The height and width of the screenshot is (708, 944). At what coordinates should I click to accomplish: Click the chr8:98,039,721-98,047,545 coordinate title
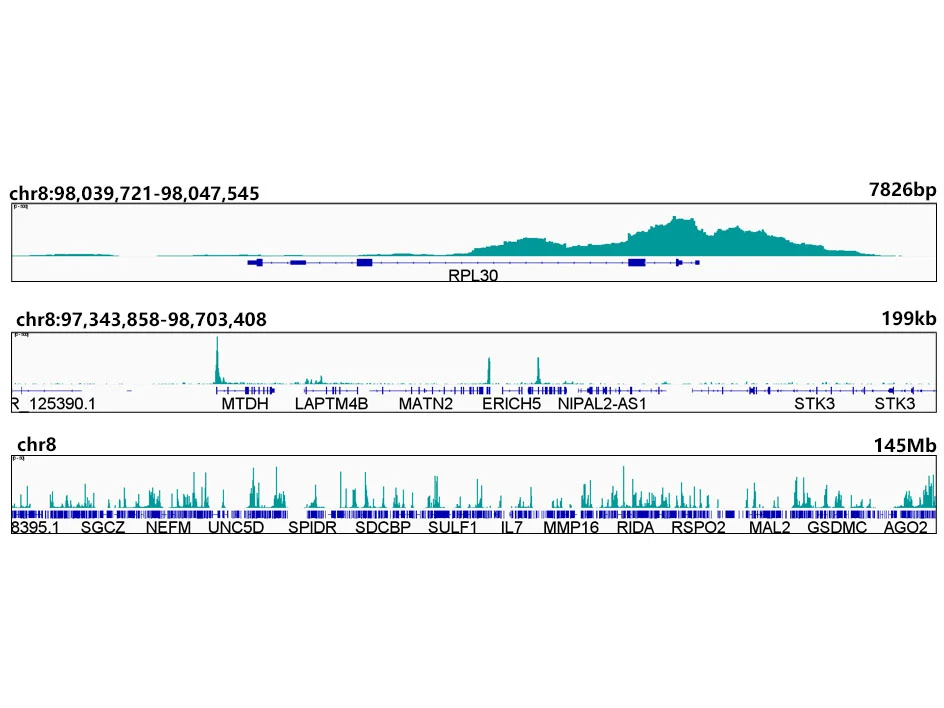134,193
